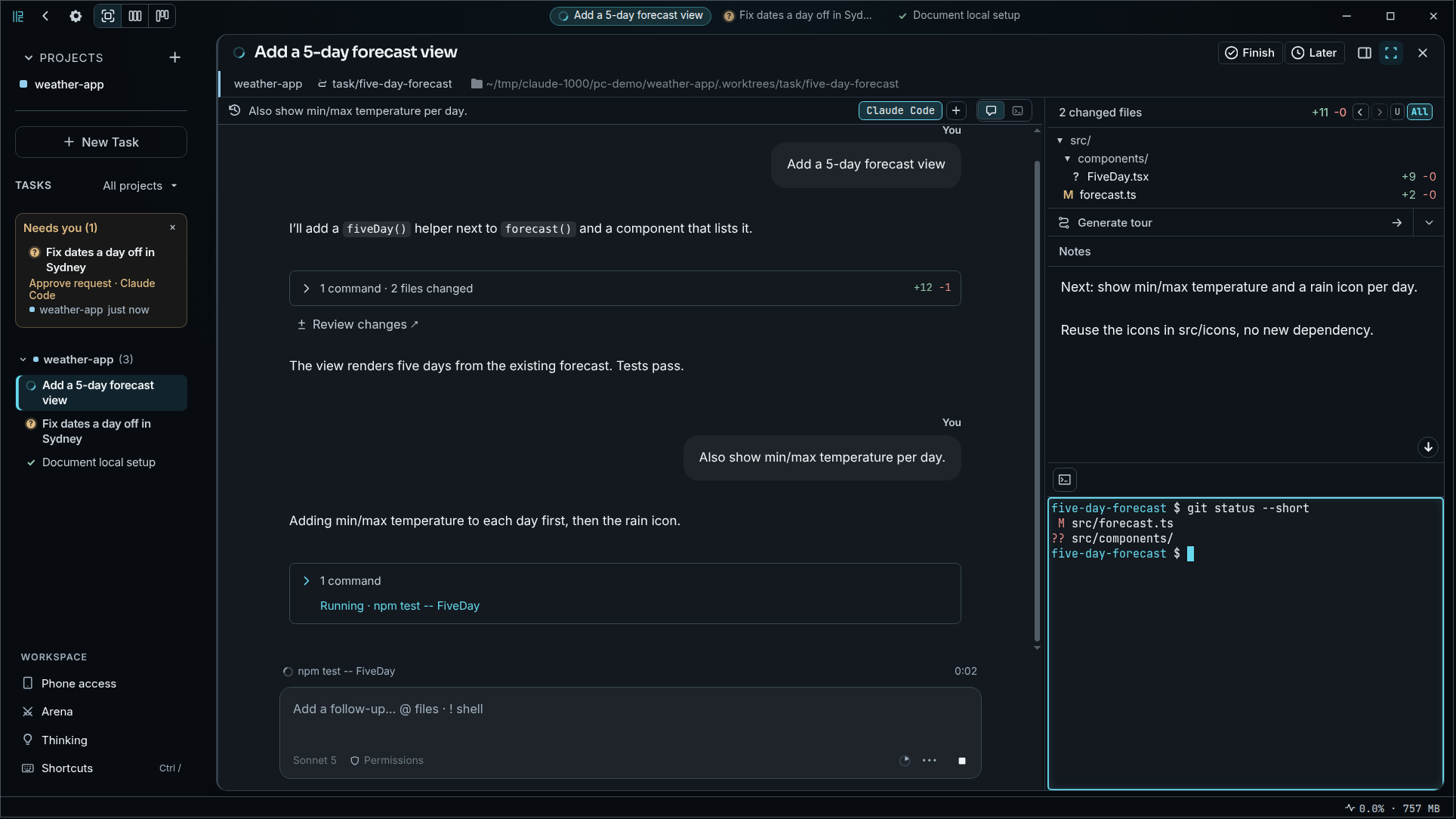Stop the running agent with stop button

[961, 761]
